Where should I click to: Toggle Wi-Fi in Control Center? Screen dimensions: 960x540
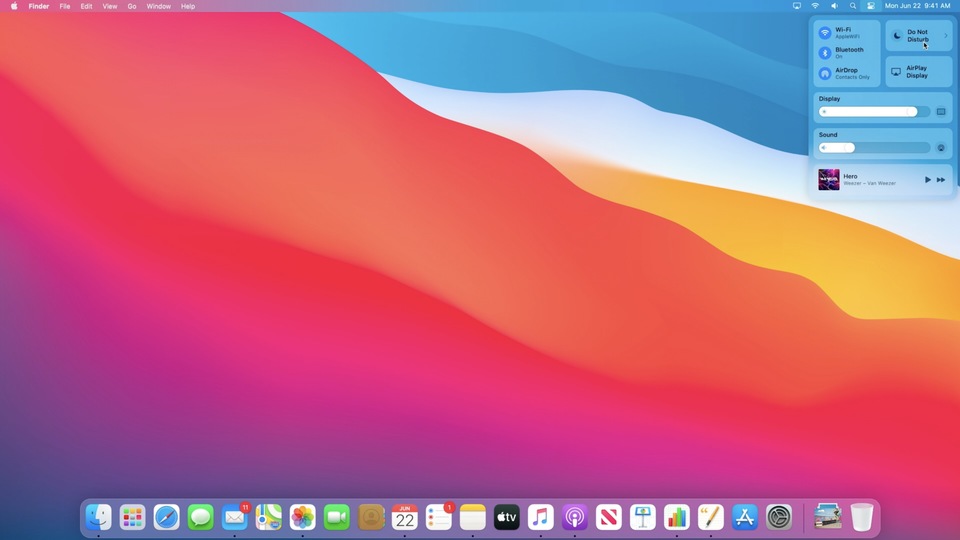pos(825,32)
